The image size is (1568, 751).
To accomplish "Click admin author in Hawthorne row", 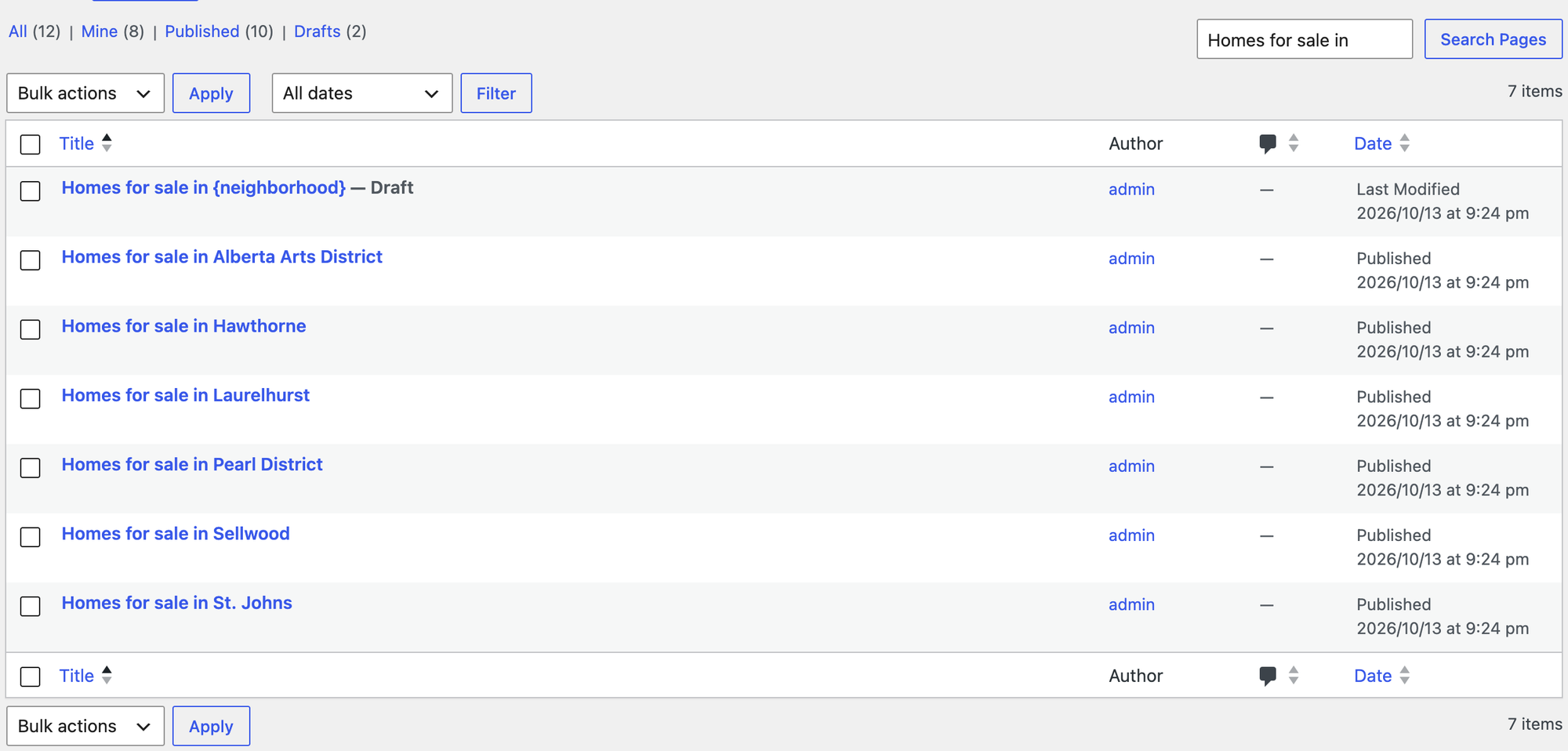I will [1131, 328].
